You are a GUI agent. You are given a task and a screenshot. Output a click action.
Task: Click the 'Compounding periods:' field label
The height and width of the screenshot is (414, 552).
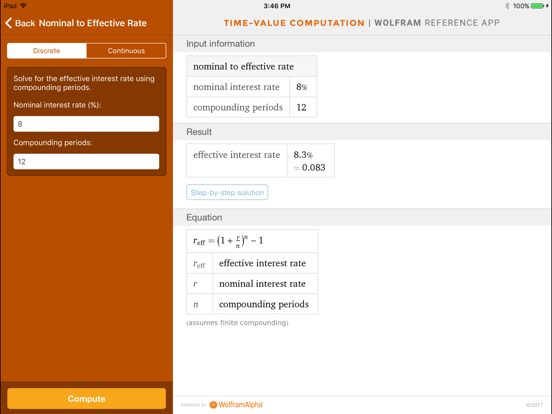[x=53, y=143]
